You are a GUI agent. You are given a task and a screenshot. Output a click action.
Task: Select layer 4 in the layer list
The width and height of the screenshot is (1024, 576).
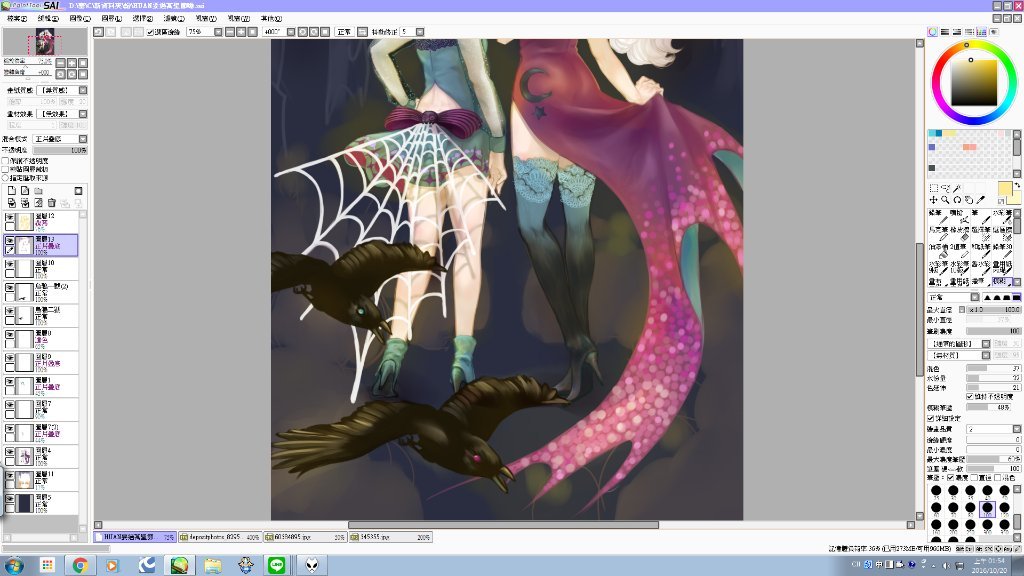point(41,456)
